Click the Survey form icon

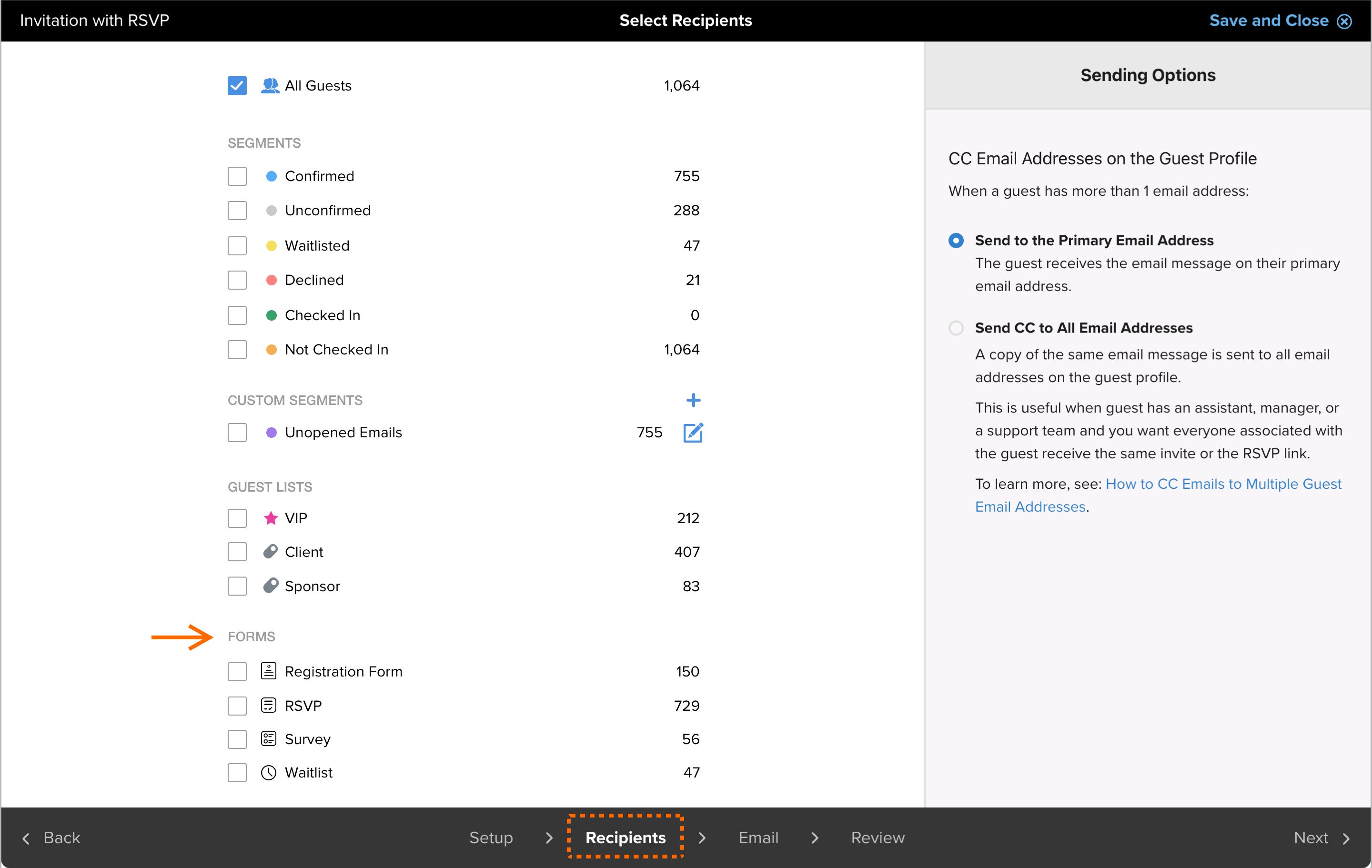point(268,738)
